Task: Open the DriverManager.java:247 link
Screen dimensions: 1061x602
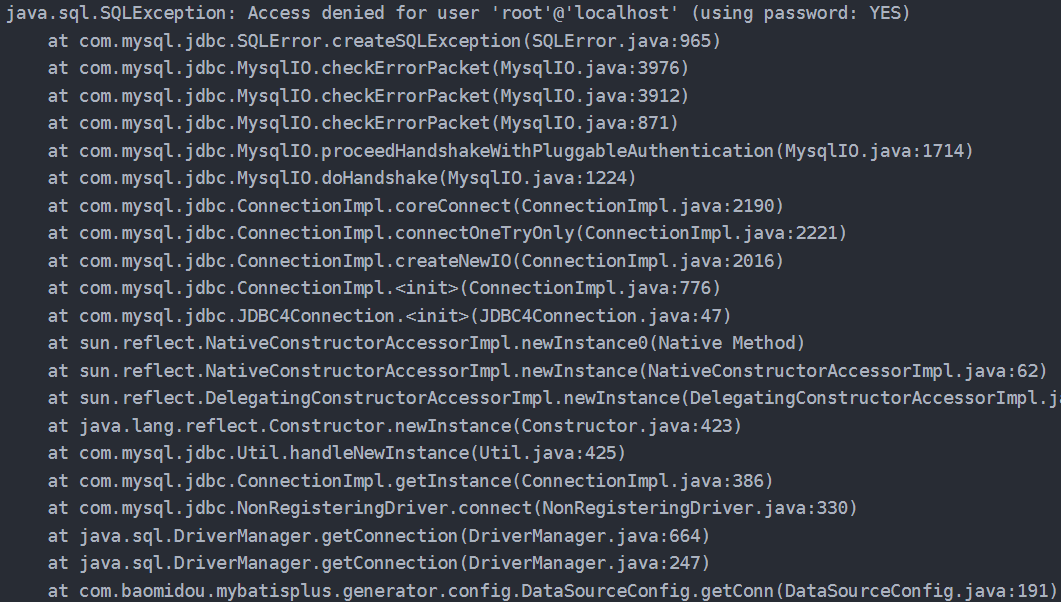Action: click(x=615, y=563)
